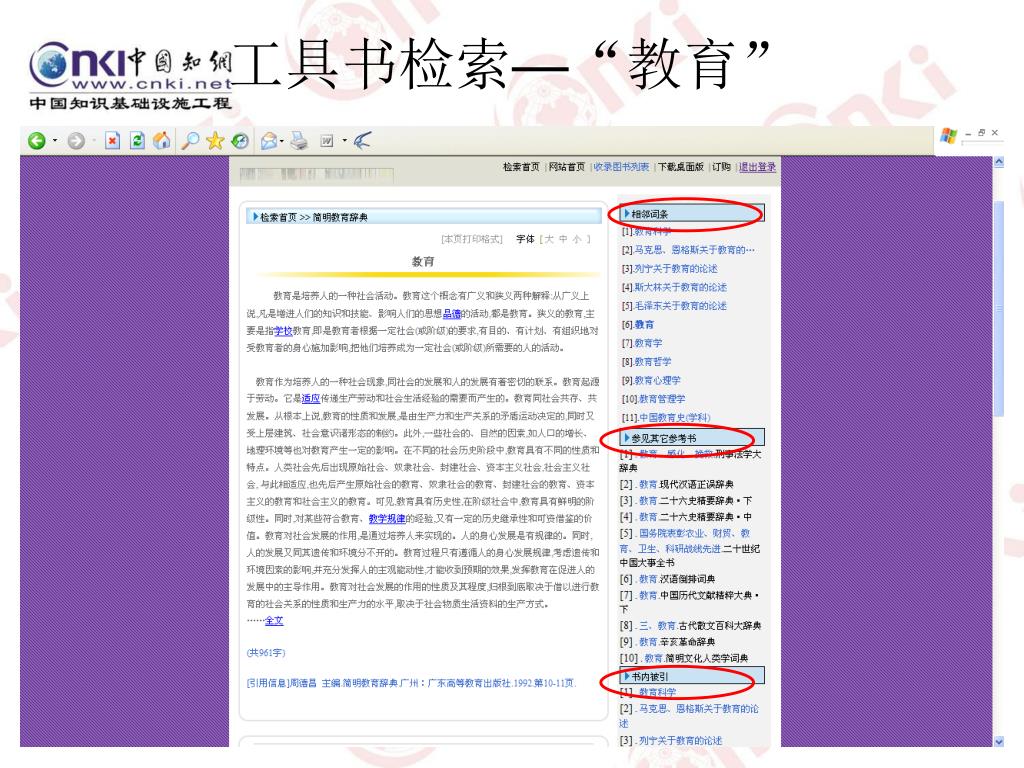Click the blue bird toolbar icon

click(362, 140)
